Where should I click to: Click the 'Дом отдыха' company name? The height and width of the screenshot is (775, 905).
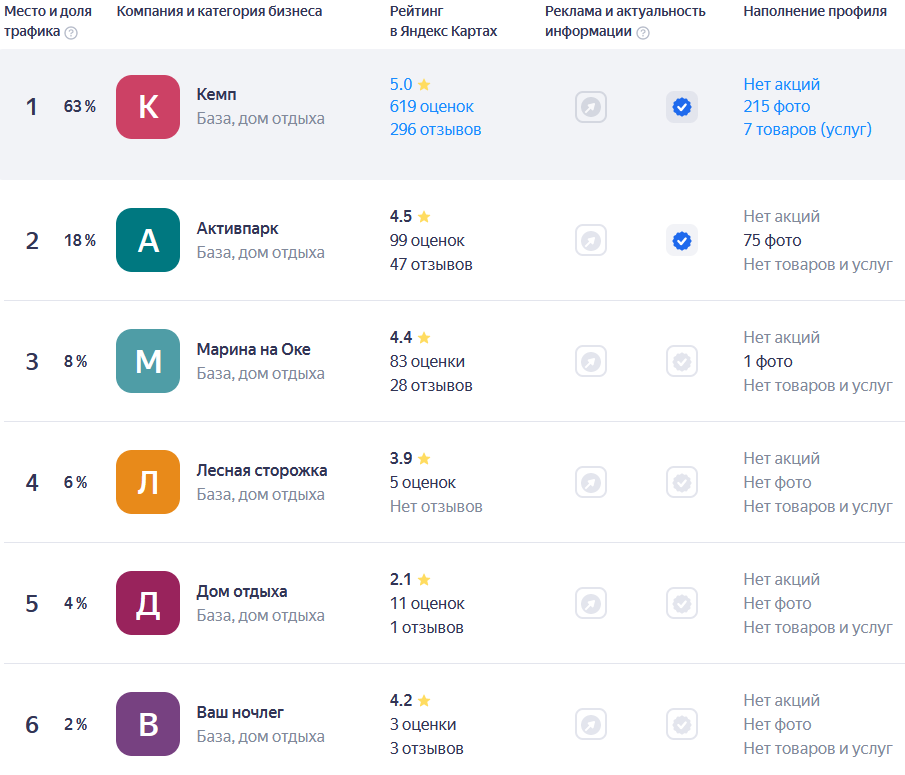point(242,591)
